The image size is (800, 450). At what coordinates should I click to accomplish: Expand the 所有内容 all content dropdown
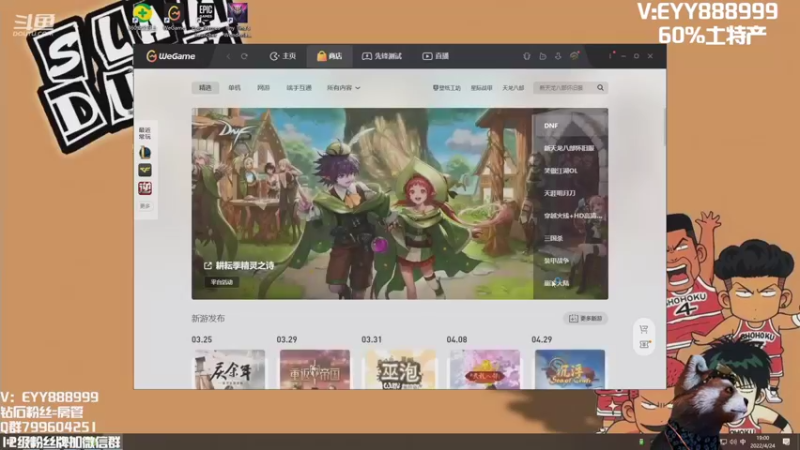(343, 88)
